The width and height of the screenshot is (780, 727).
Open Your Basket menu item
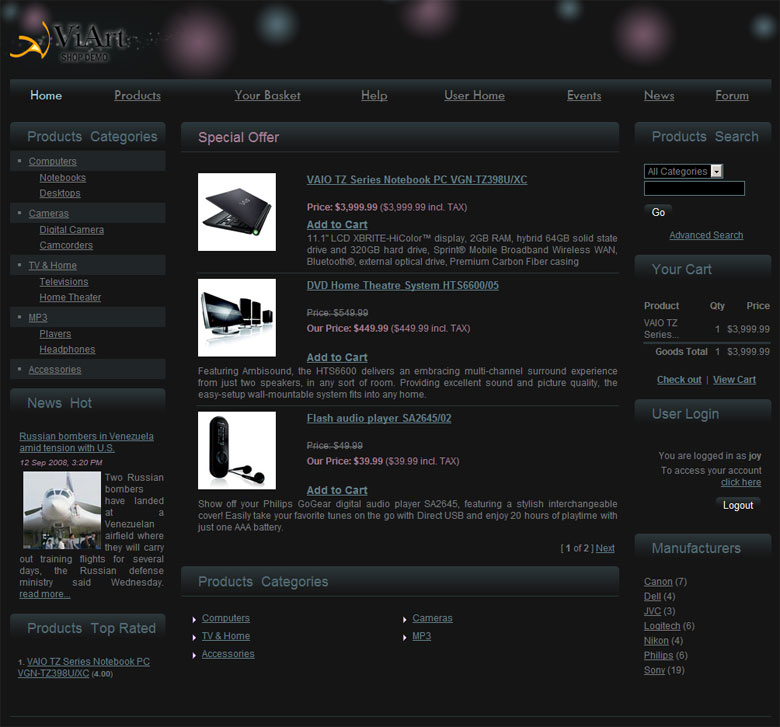coord(267,95)
